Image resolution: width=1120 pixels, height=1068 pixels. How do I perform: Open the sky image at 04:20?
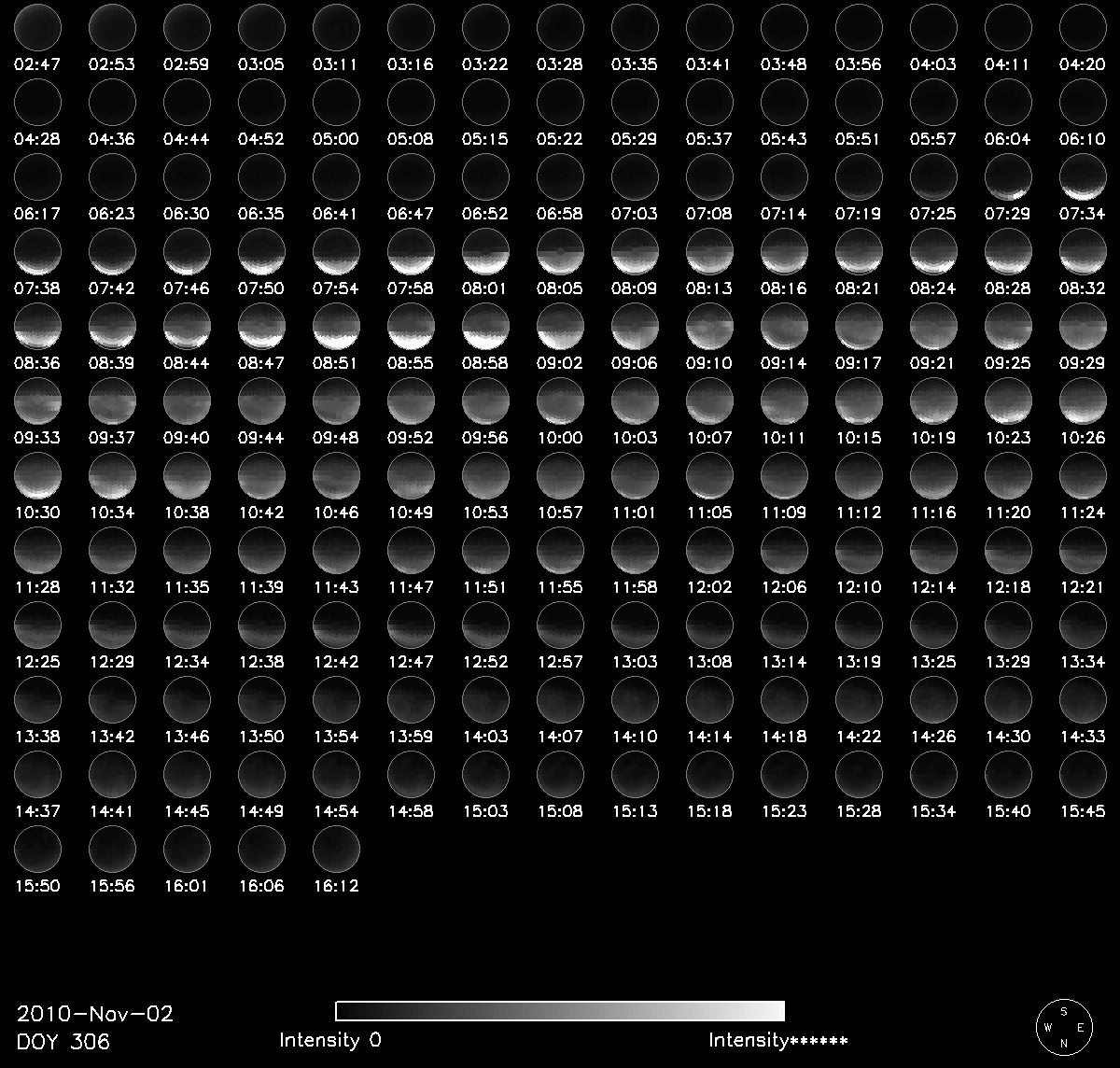click(1083, 27)
